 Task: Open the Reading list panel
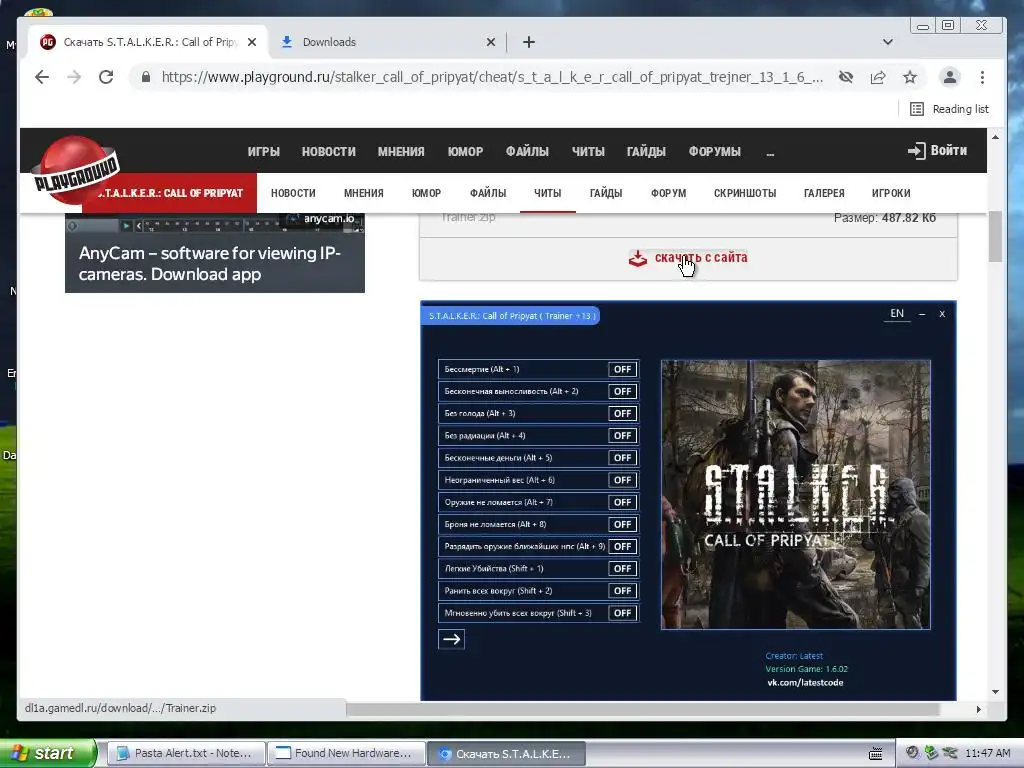click(949, 109)
